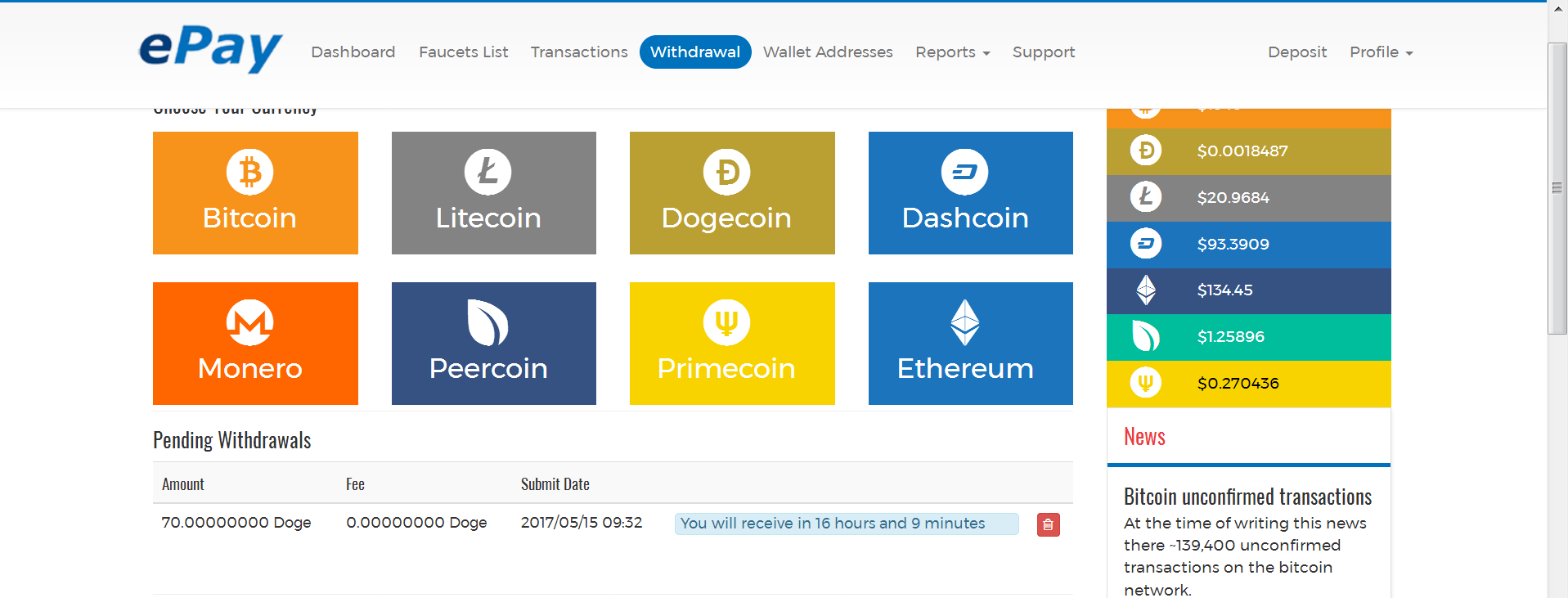Screen dimensions: 1568x598
Task: Open the Faucets List link
Action: point(464,52)
